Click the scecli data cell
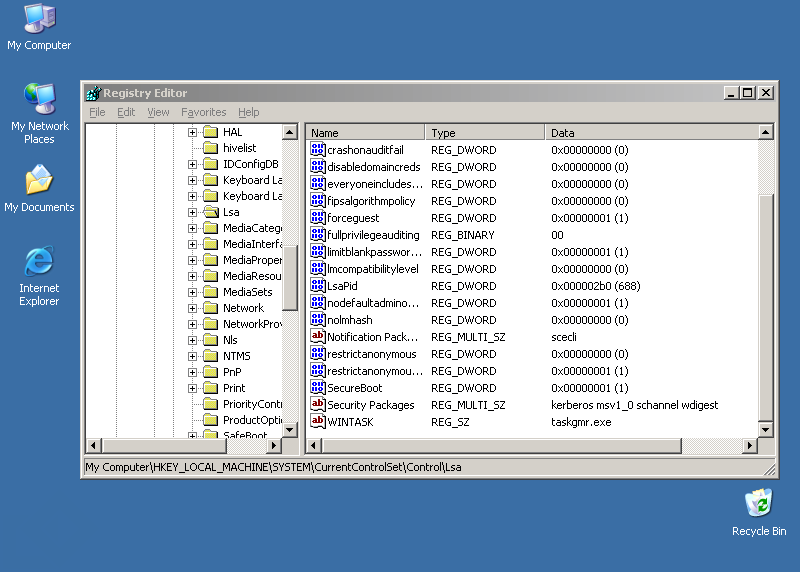Viewport: 800px width, 572px height. [564, 337]
